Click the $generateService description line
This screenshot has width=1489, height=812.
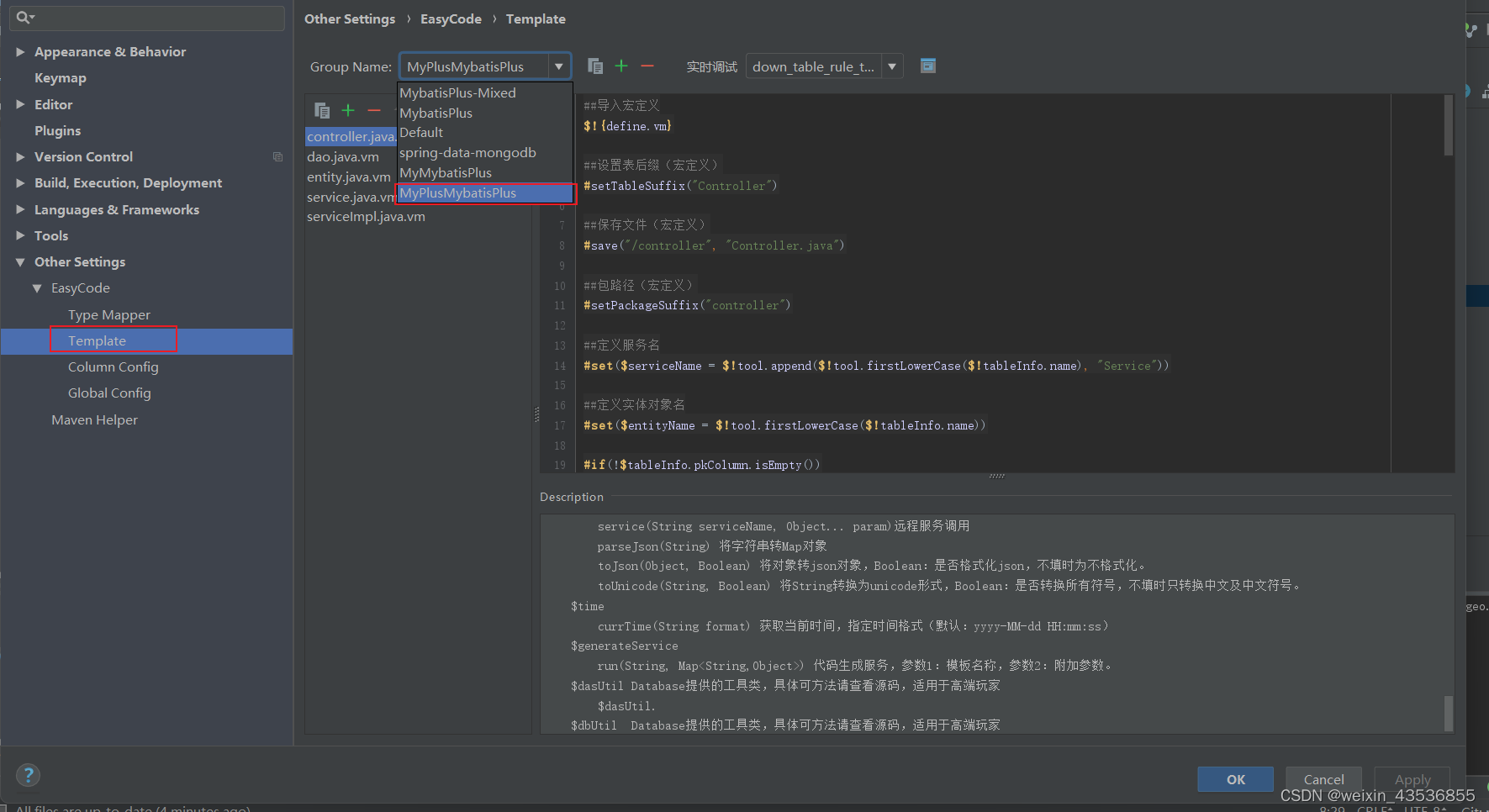click(624, 646)
